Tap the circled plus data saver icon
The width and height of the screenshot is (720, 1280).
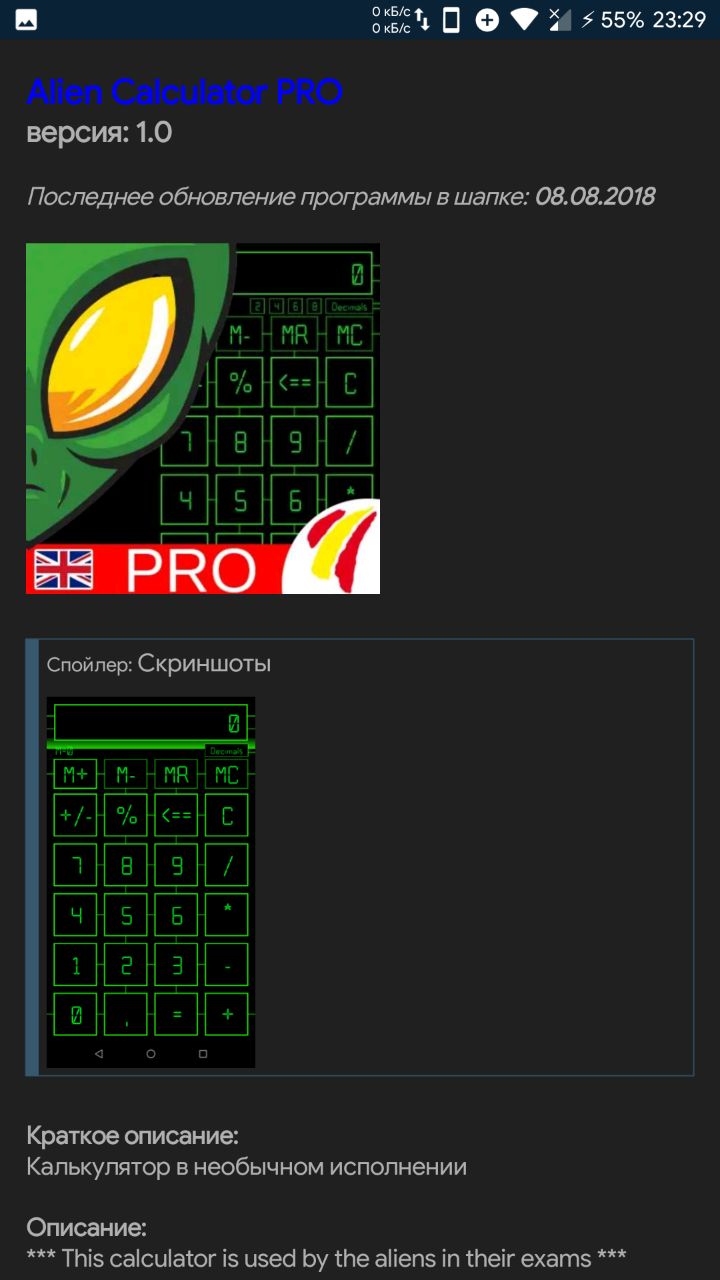(x=487, y=20)
